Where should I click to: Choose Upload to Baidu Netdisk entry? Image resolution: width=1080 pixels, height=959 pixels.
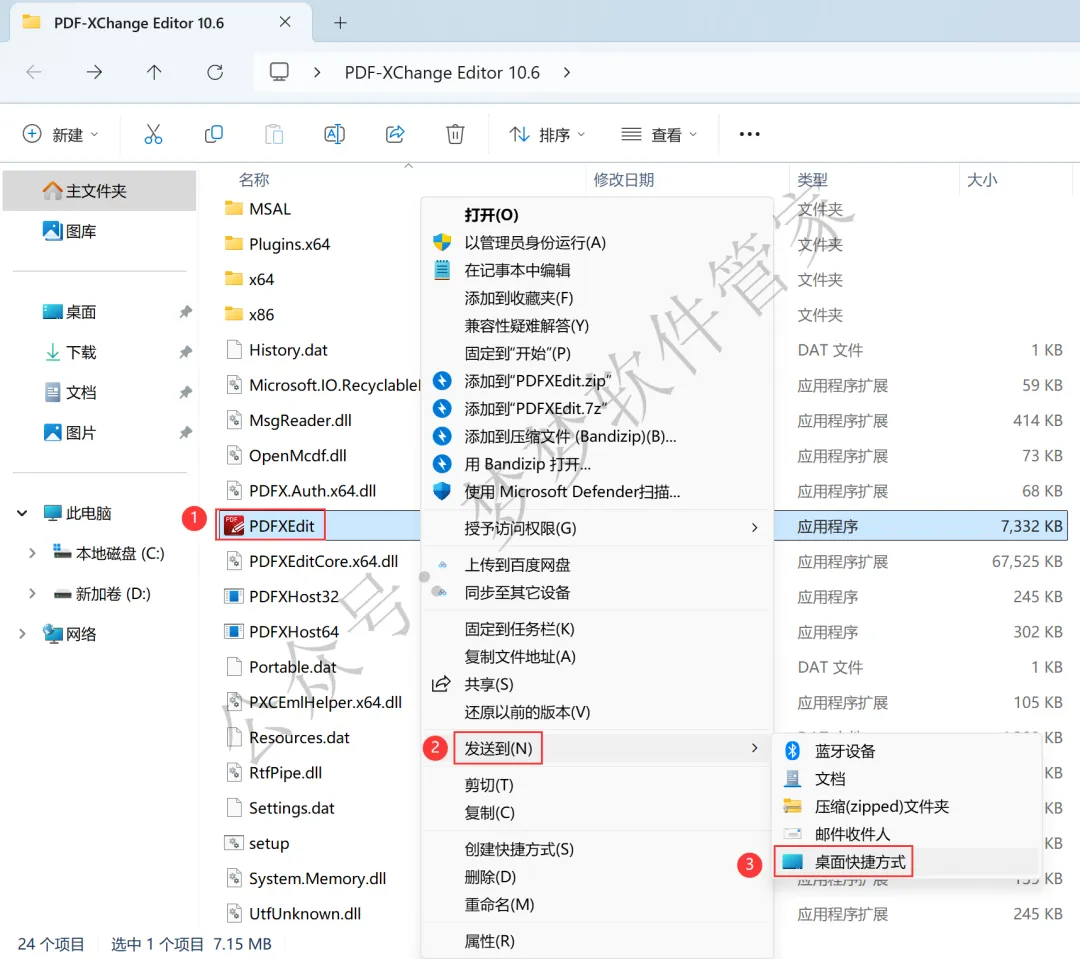[596, 565]
